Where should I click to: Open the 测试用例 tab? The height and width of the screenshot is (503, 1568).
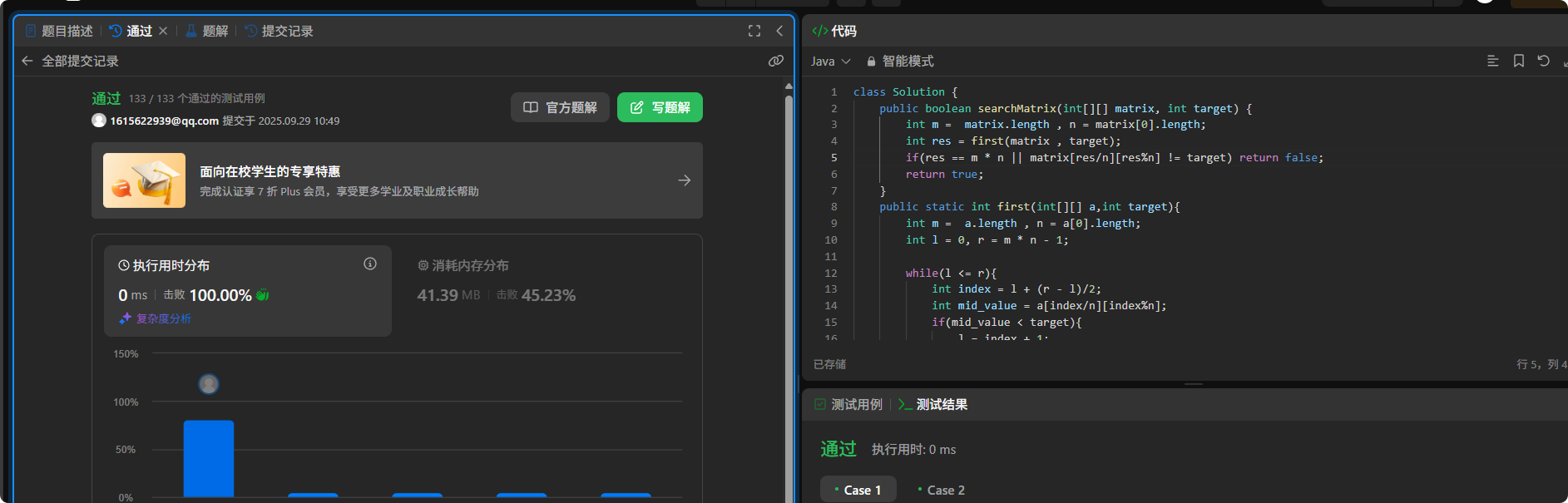pos(848,404)
